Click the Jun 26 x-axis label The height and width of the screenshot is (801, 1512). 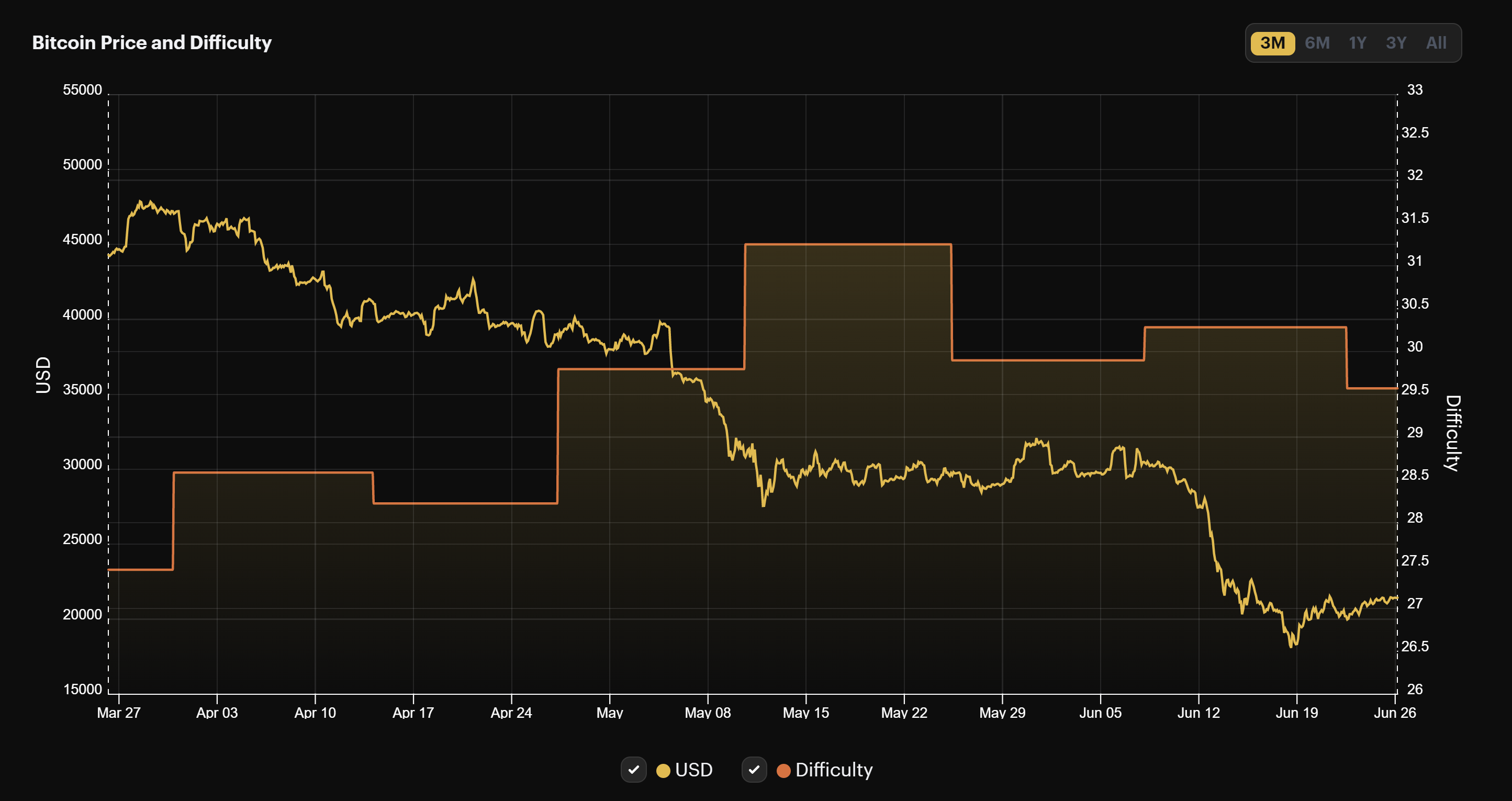point(1395,713)
